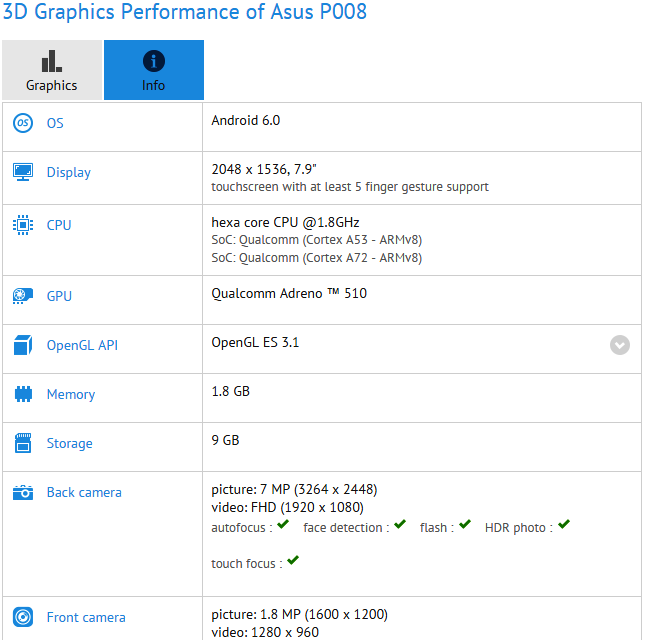Screen dimensions: 651x640
Task: Click the touch focus green checkmark
Action: pyautogui.click(x=293, y=561)
